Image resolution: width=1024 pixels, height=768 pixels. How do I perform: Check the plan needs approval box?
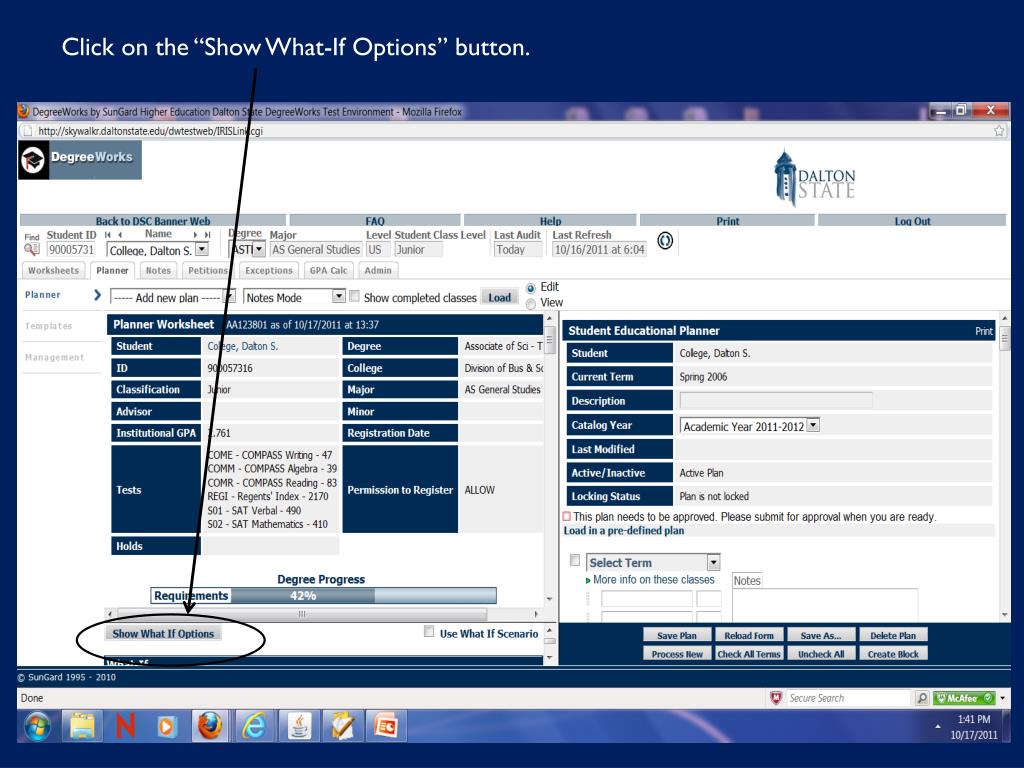coord(567,517)
